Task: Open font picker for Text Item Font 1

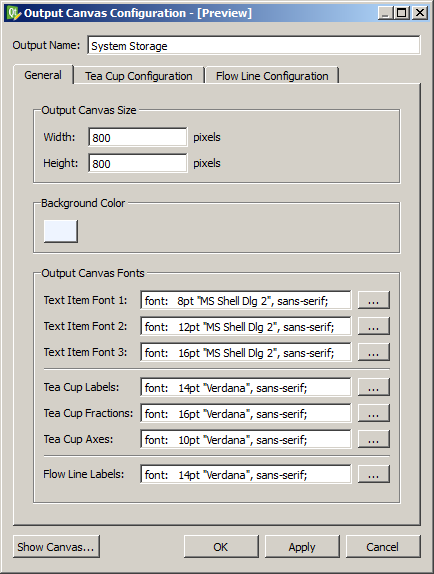Action: 373,300
